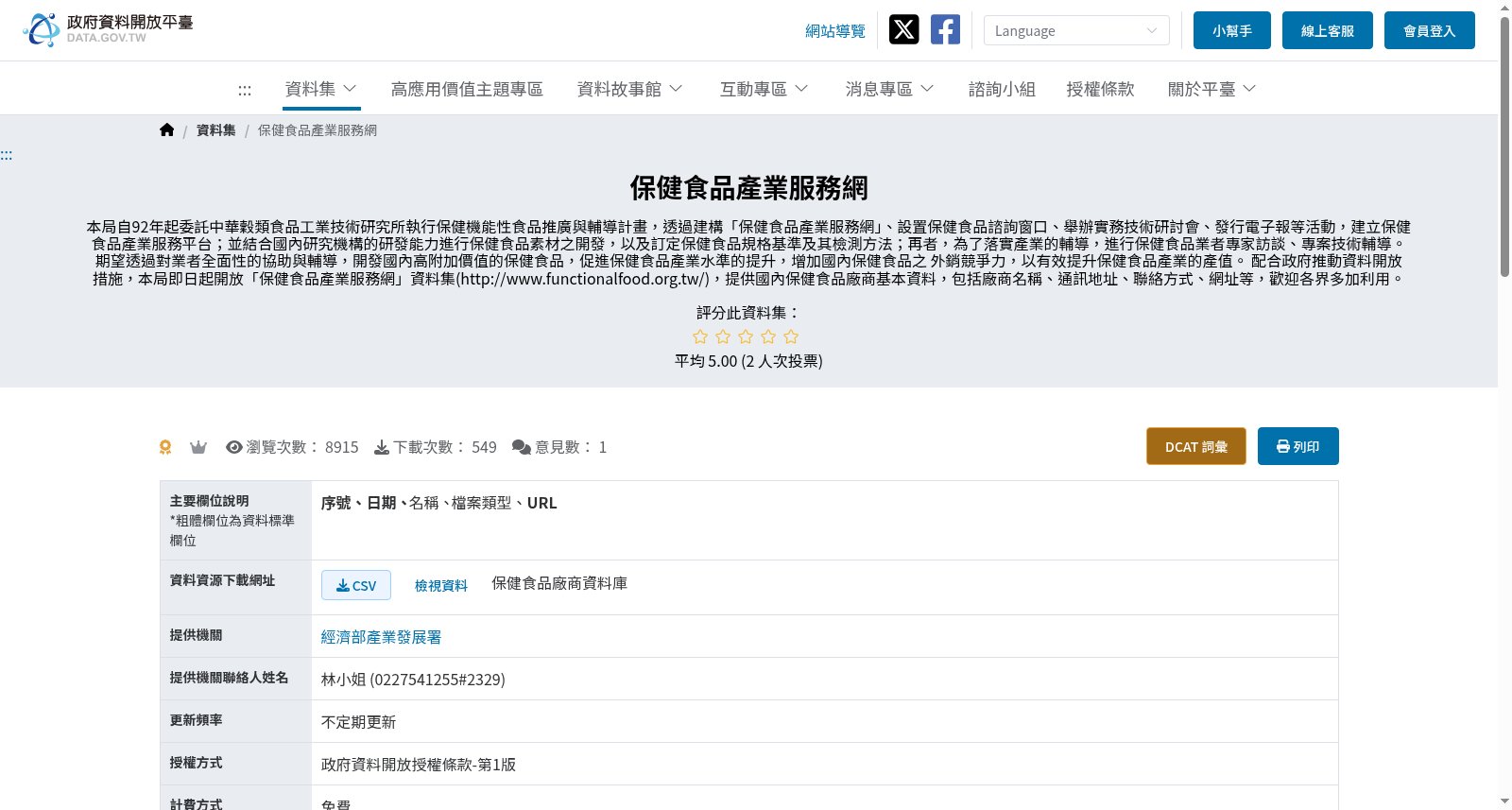The height and width of the screenshot is (810, 1512).
Task: Click the crown icon beside the badge
Action: click(198, 447)
